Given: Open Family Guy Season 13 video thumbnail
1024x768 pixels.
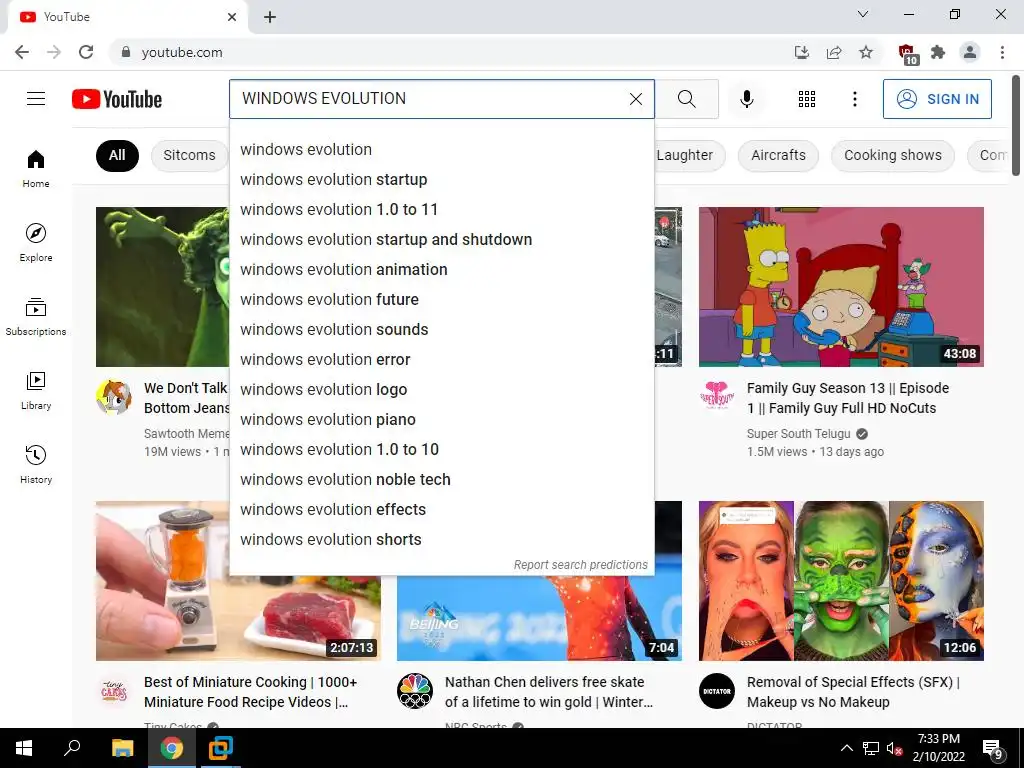Looking at the screenshot, I should point(841,287).
